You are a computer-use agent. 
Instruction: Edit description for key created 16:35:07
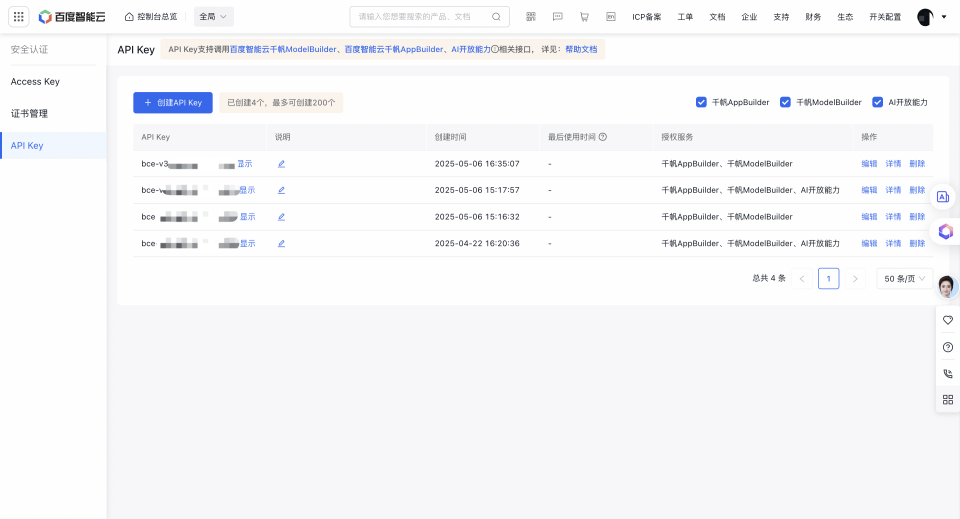point(282,163)
